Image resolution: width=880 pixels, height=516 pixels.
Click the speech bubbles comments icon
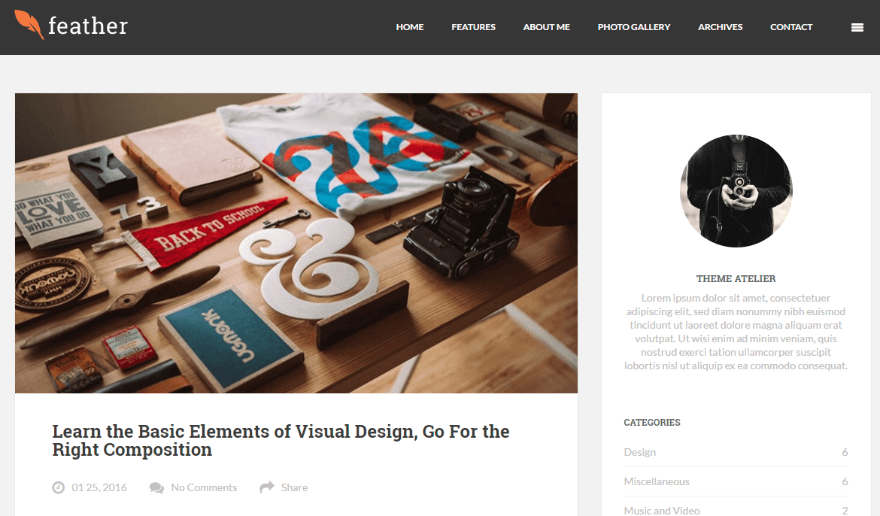(x=157, y=487)
